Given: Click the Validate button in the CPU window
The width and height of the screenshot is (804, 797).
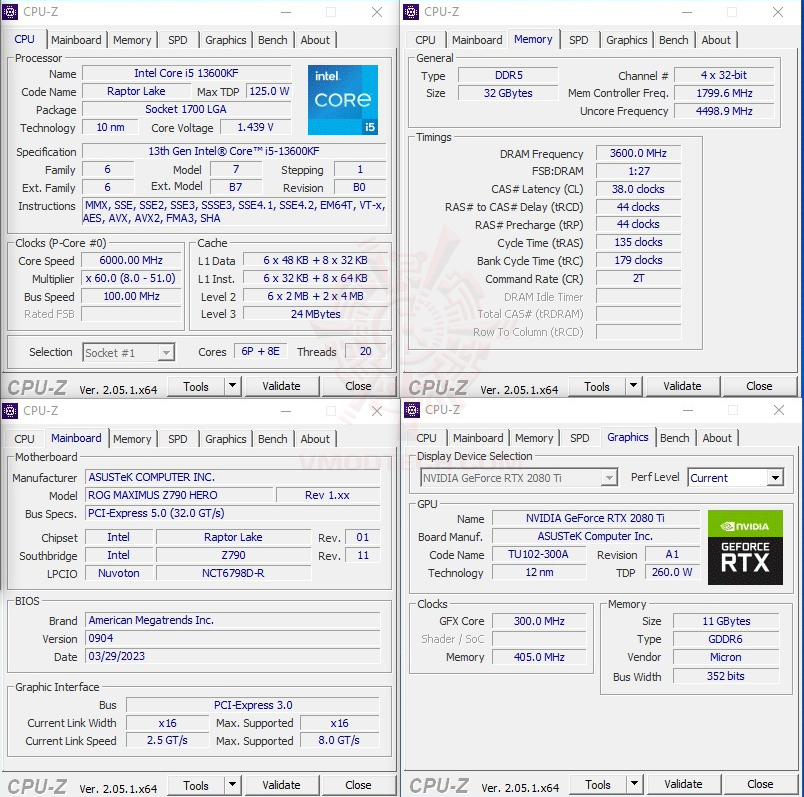Looking at the screenshot, I should point(283,386).
